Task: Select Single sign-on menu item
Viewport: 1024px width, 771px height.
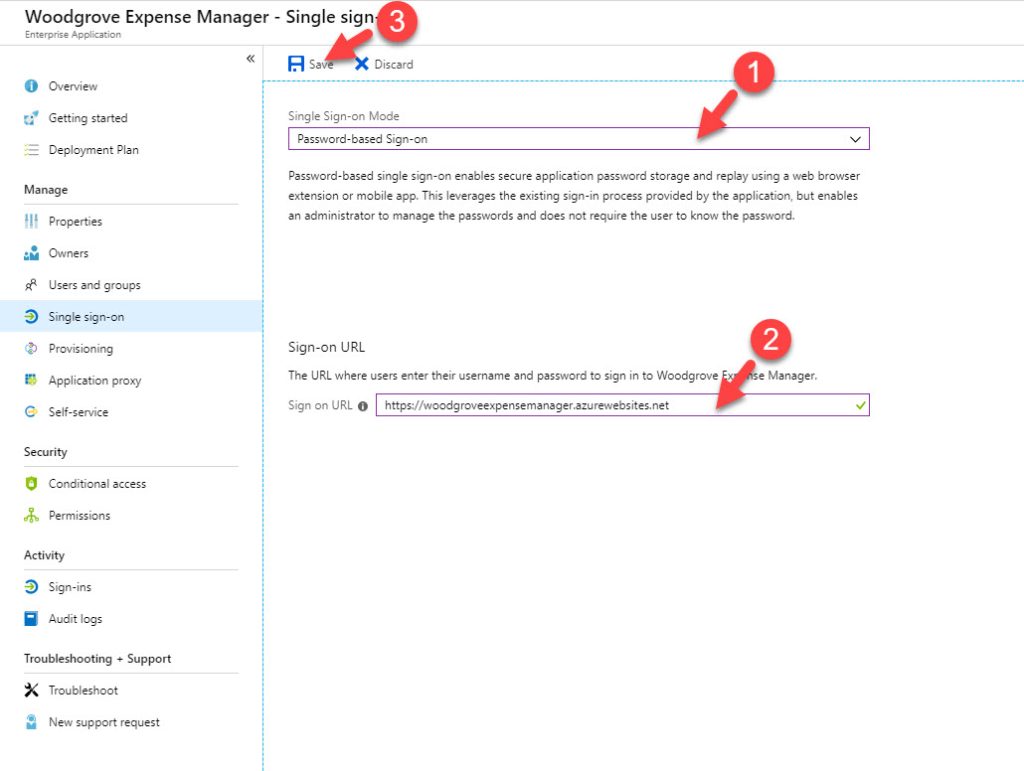Action: 131,317
